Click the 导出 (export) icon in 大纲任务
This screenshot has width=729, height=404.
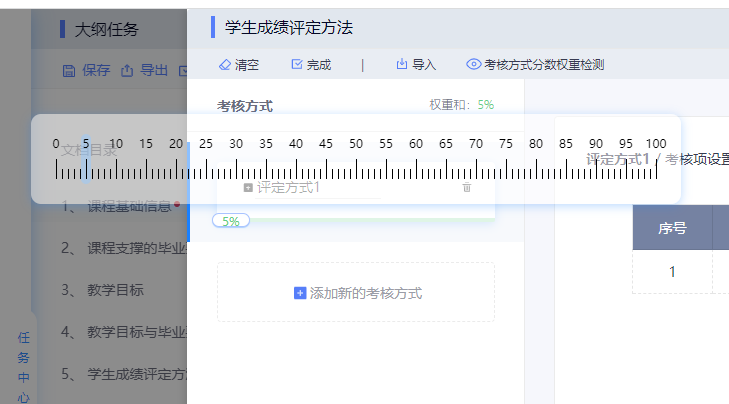[127, 71]
